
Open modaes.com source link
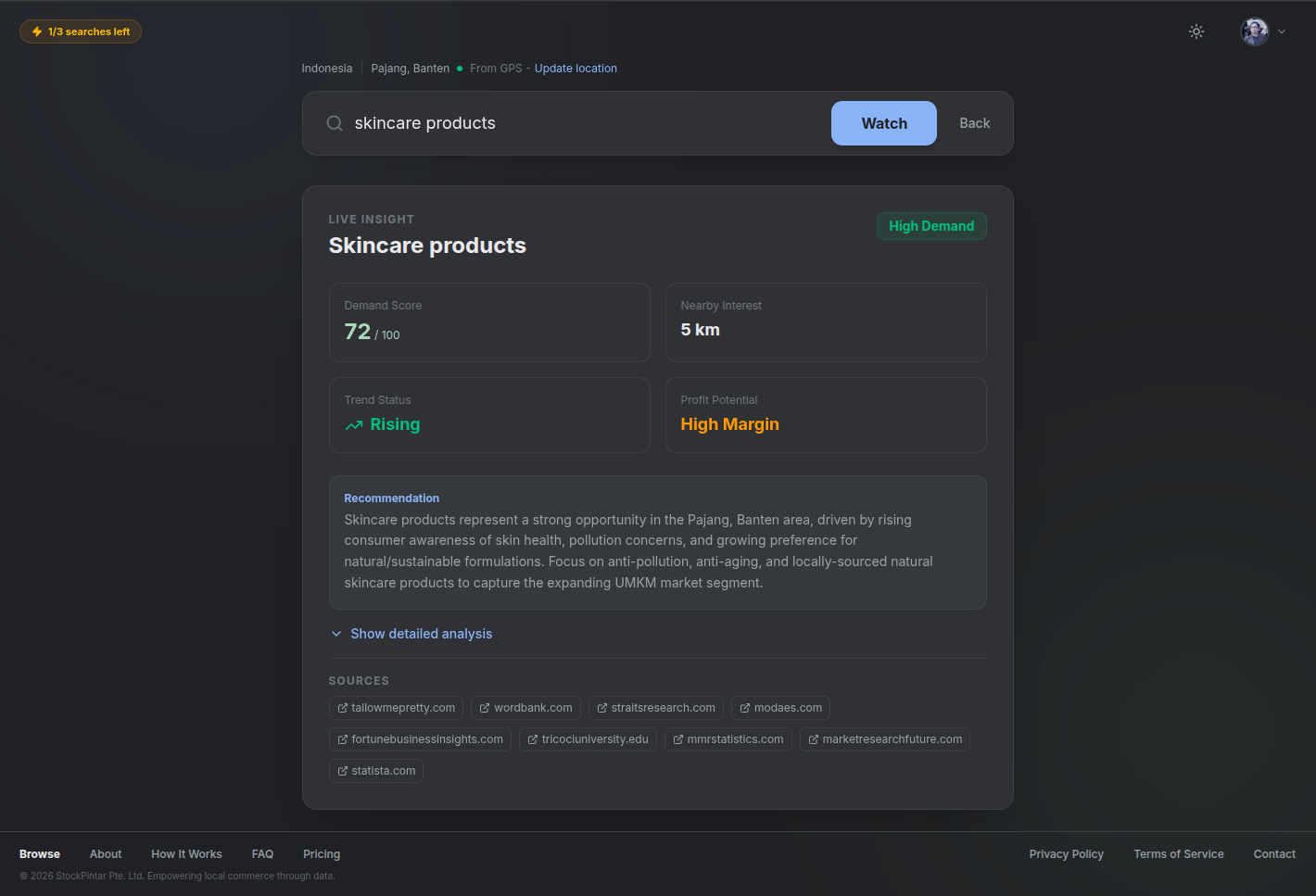tap(780, 708)
